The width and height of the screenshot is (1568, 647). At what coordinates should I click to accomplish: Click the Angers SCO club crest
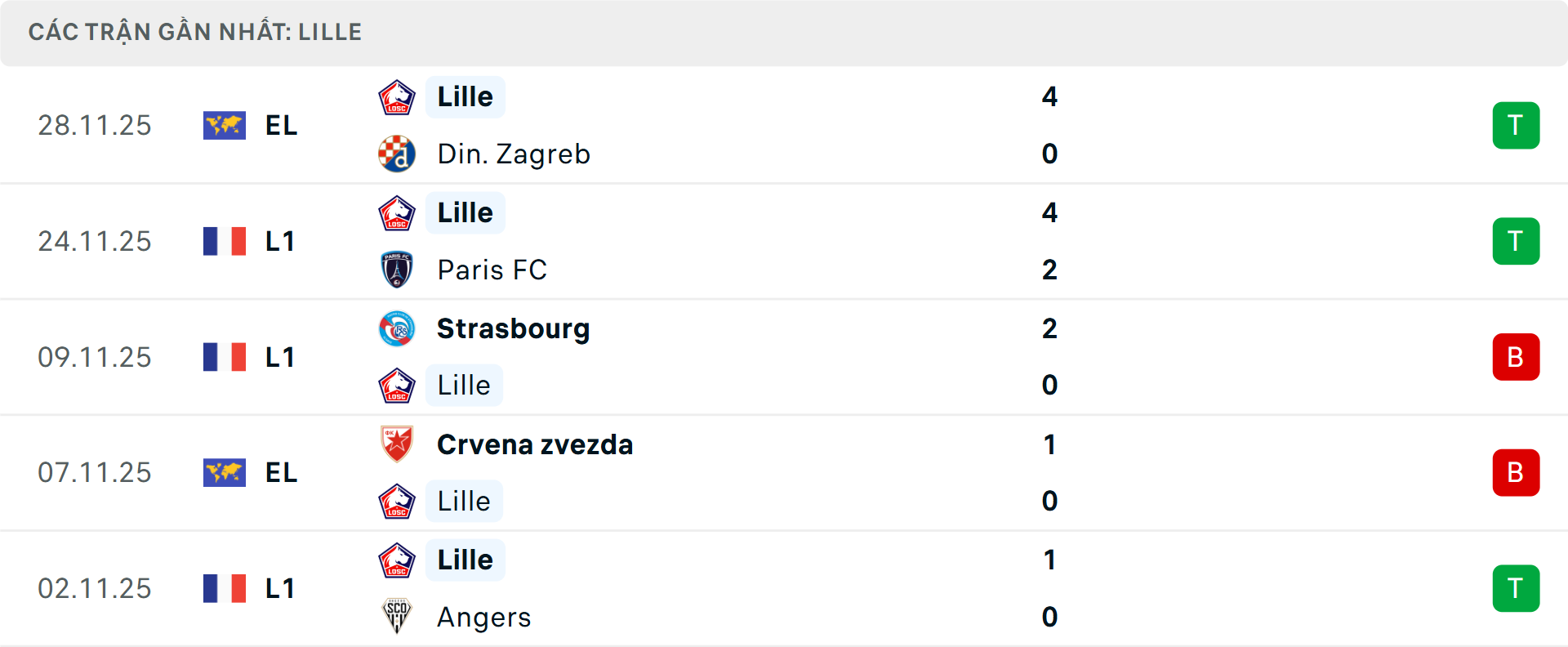(x=397, y=617)
